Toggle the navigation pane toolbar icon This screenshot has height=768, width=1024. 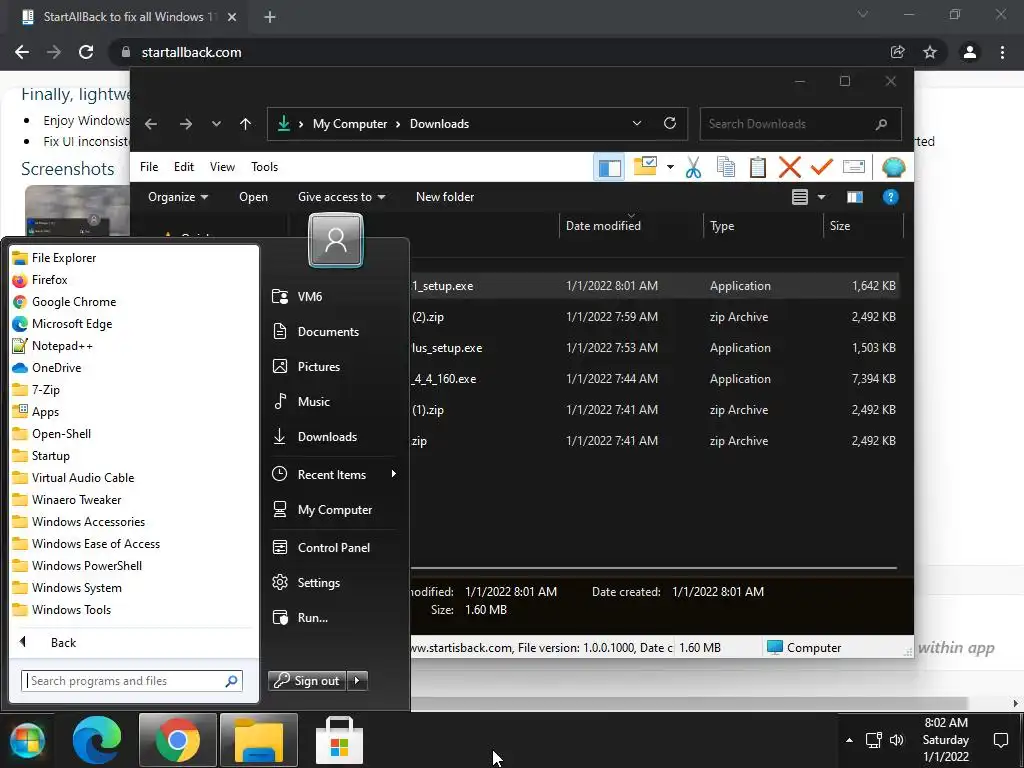609,167
